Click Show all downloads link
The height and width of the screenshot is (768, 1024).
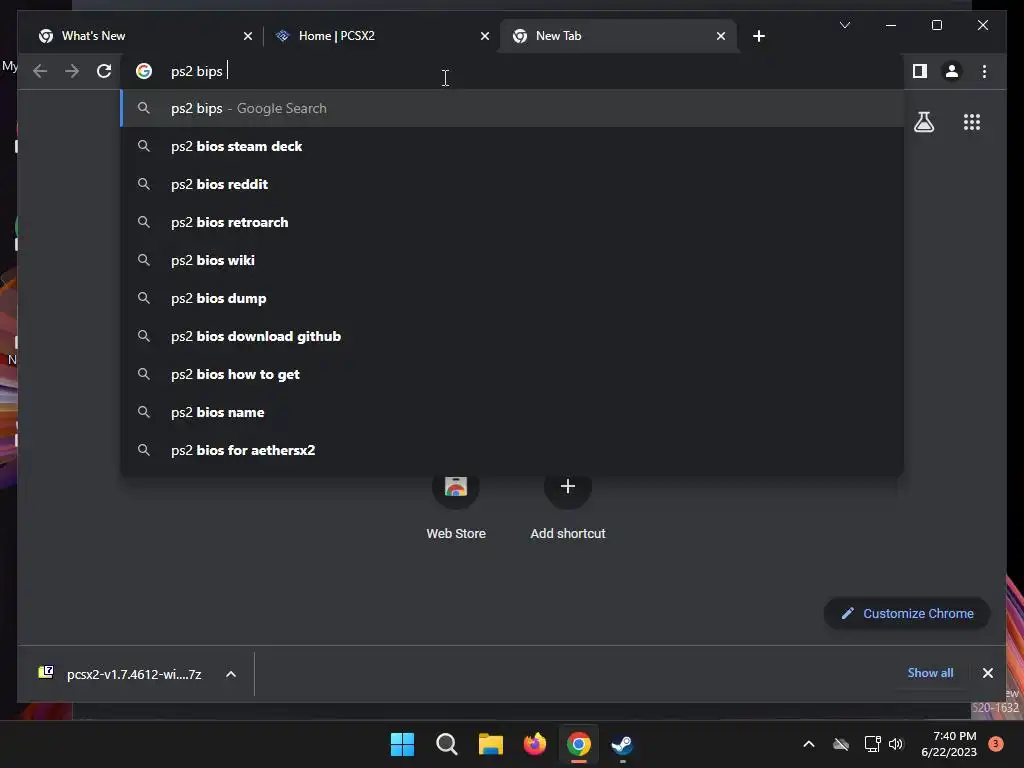(x=930, y=673)
